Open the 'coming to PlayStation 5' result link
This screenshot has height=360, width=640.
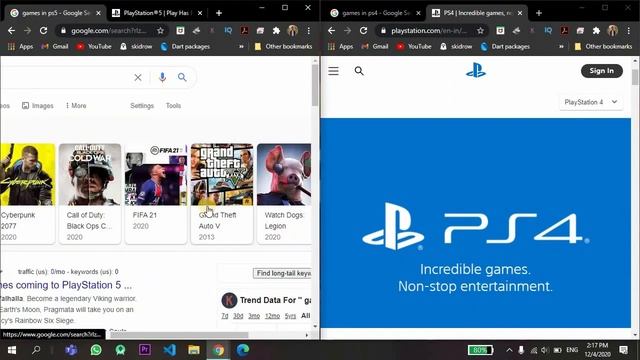pyautogui.click(x=66, y=285)
